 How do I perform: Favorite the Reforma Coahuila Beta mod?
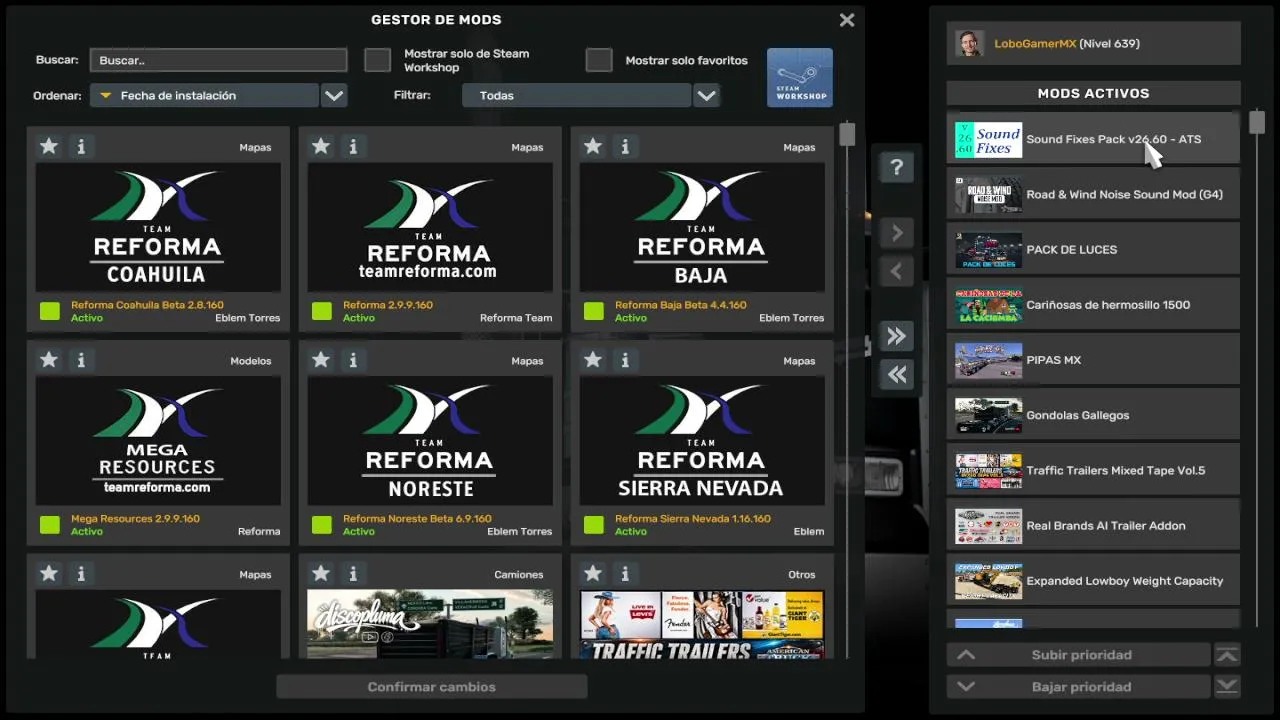[49, 147]
